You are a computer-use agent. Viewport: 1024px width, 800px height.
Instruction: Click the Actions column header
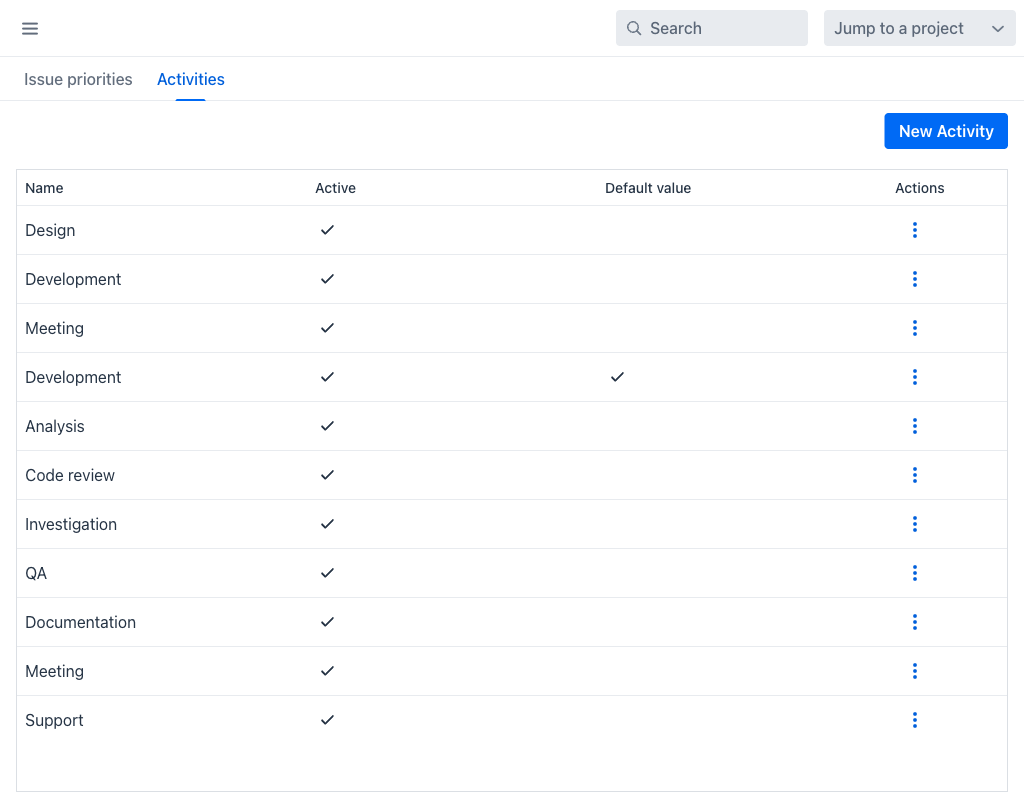pos(920,188)
